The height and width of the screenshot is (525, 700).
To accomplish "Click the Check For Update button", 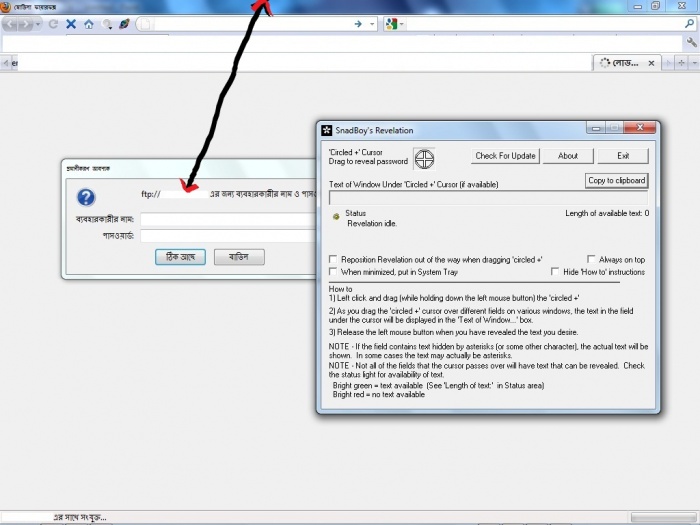I will pyautogui.click(x=505, y=156).
